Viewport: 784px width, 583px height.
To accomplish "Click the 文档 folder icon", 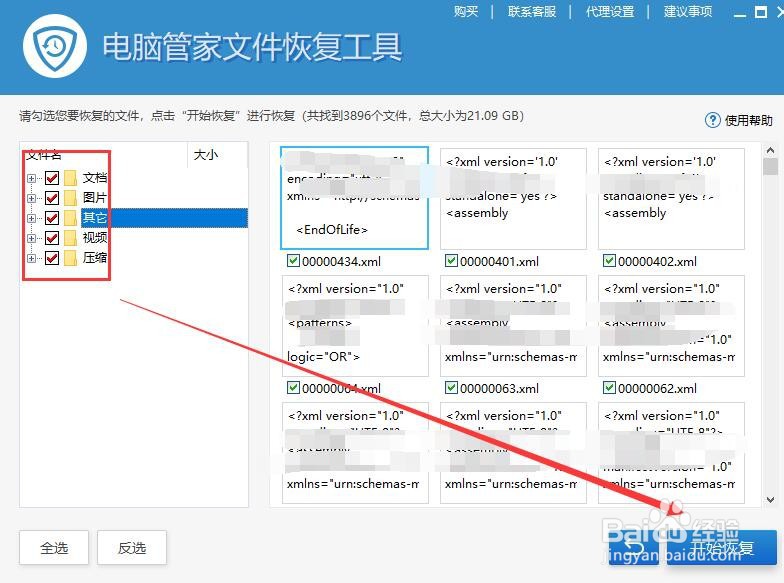I will pos(71,178).
